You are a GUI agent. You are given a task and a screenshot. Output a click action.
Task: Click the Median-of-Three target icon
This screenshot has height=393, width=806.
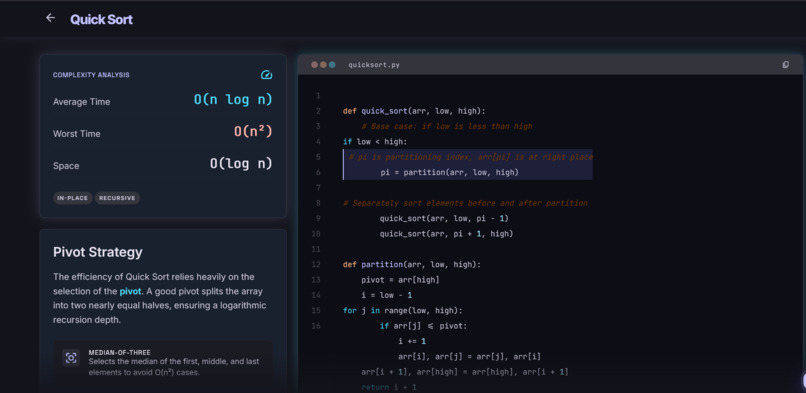71,358
